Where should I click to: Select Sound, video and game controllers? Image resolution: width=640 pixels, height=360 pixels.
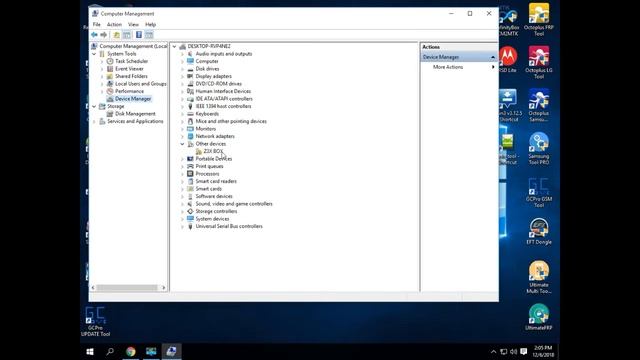point(234,204)
